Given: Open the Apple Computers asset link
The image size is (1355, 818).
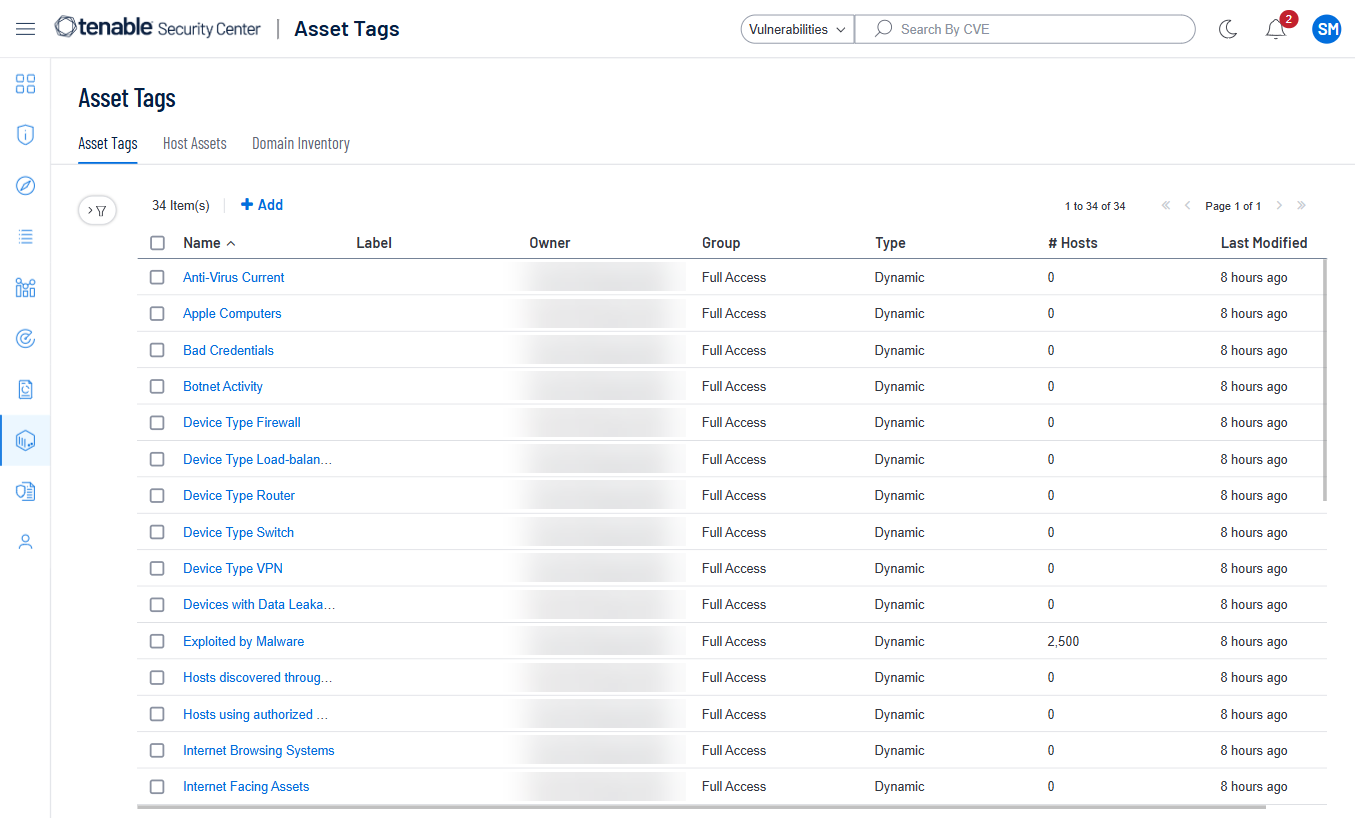Looking at the screenshot, I should click(232, 313).
